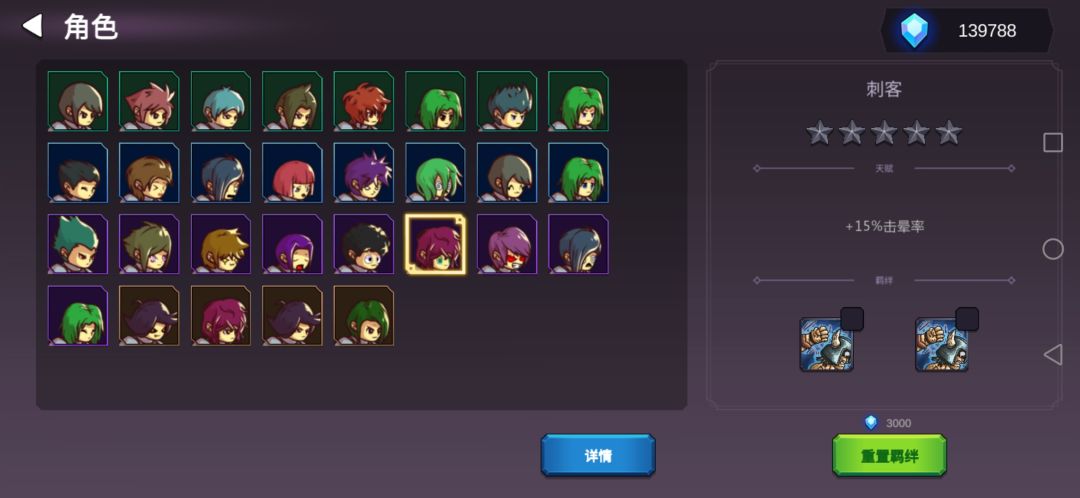Select the dark green-haired character with a brown frame

tap(364, 315)
